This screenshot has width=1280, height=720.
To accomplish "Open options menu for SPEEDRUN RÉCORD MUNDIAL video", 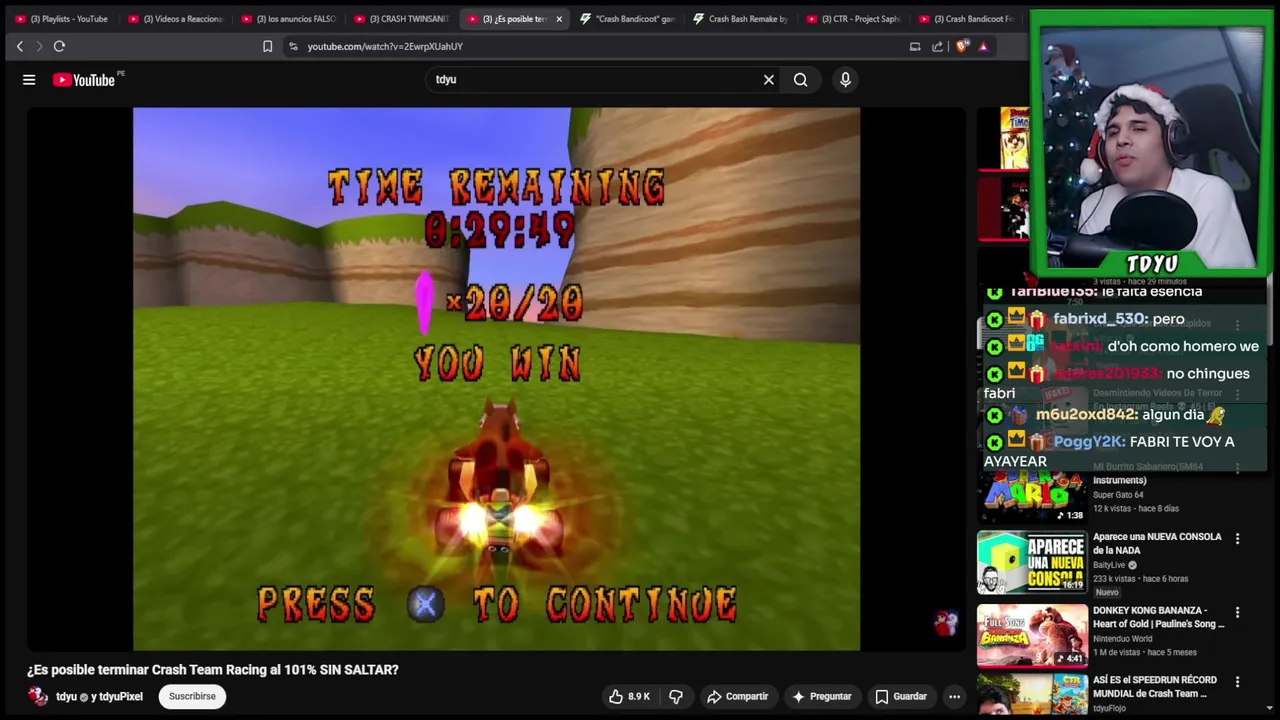I will pyautogui.click(x=1237, y=682).
